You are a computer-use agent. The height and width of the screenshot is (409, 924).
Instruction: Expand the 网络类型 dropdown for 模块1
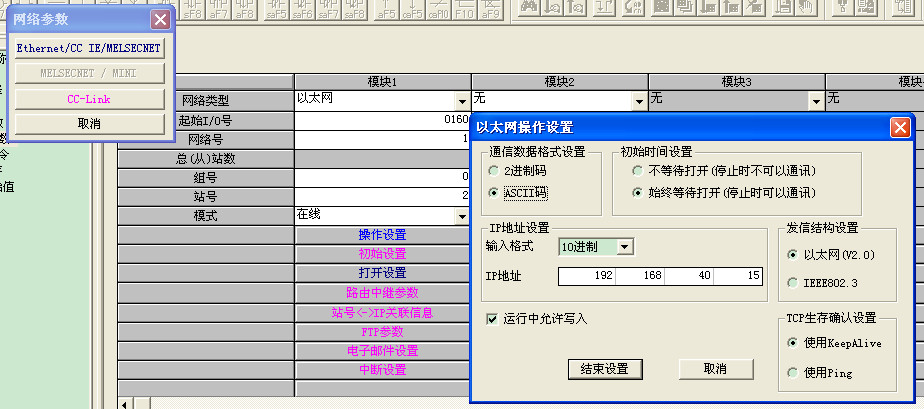point(461,101)
